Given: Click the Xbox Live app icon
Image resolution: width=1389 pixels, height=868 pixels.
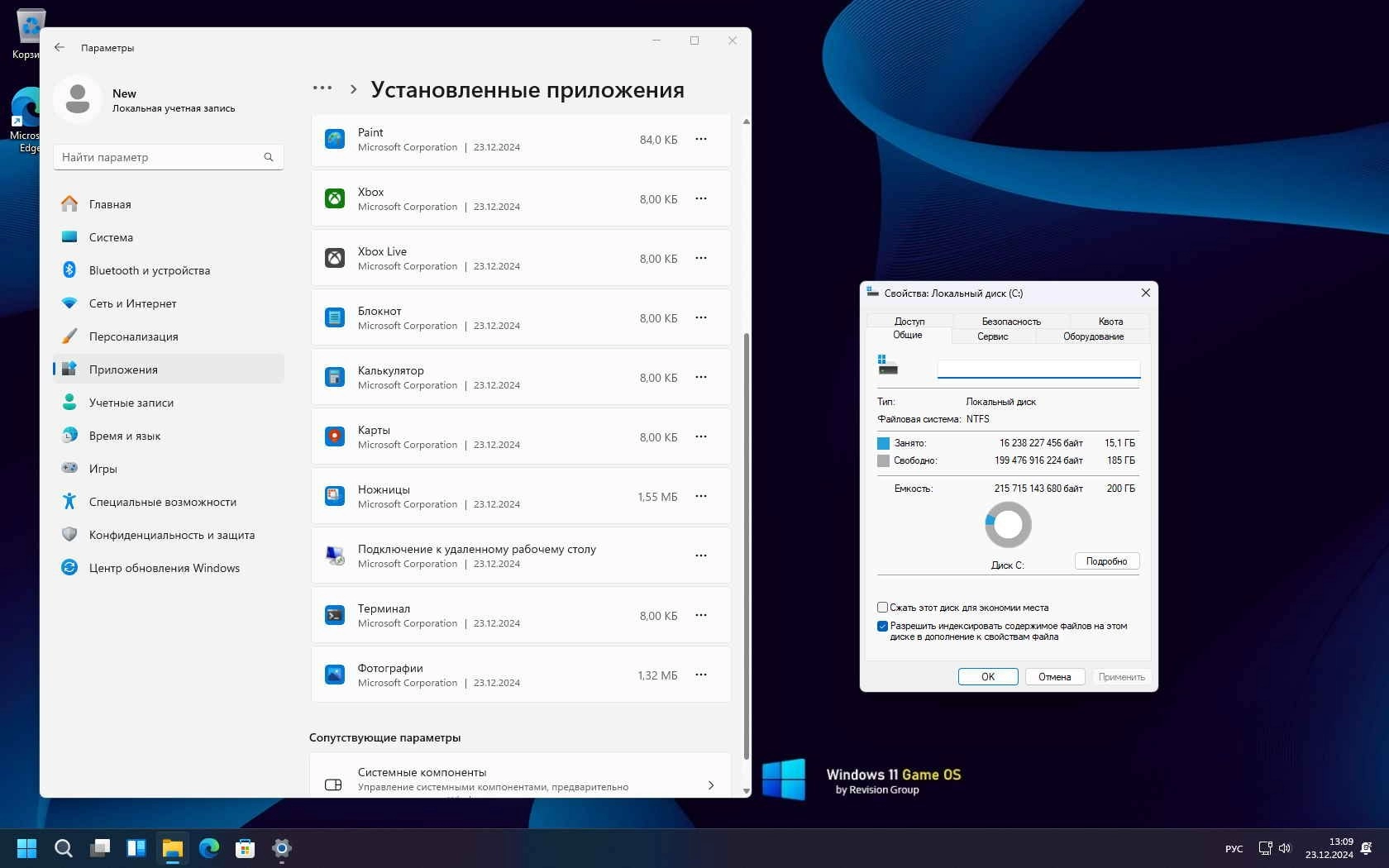Looking at the screenshot, I should (x=334, y=258).
